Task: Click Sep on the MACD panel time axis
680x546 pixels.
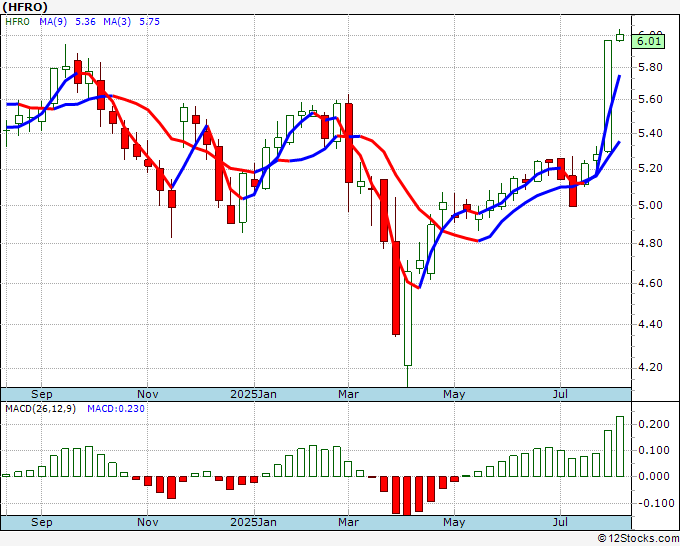Action: (x=42, y=522)
